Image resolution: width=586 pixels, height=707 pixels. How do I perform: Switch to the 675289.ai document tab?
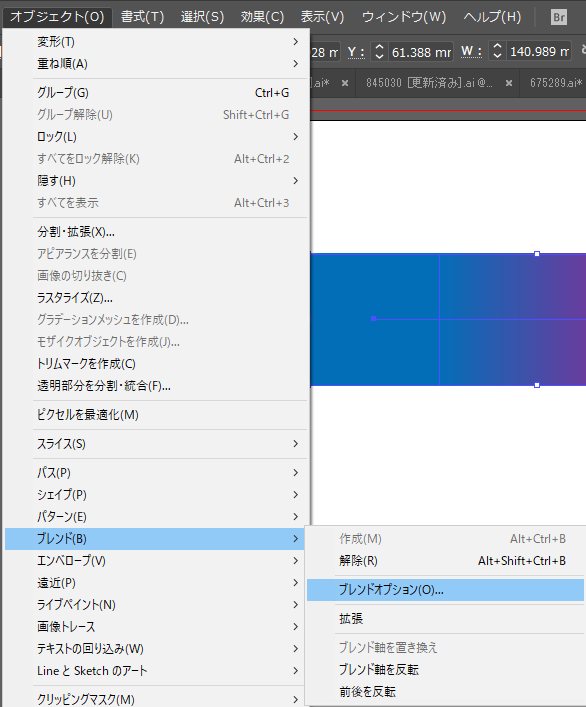tap(556, 83)
